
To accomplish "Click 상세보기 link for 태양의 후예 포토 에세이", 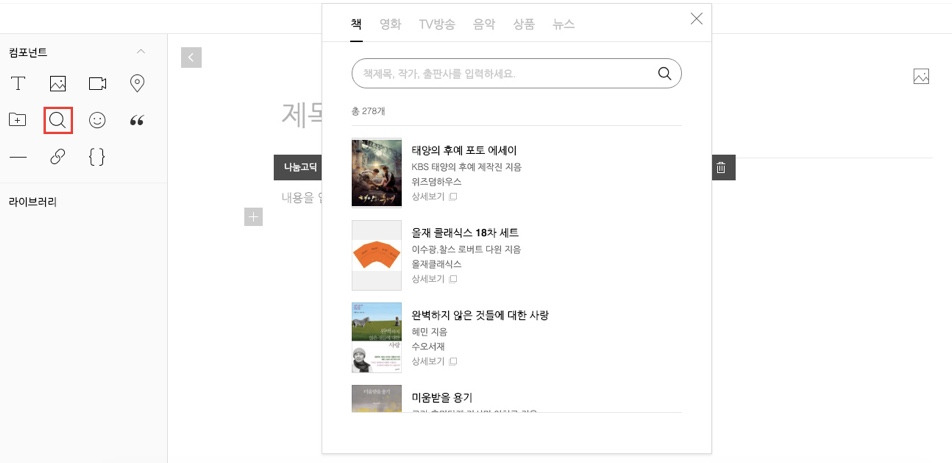I will [x=434, y=197].
